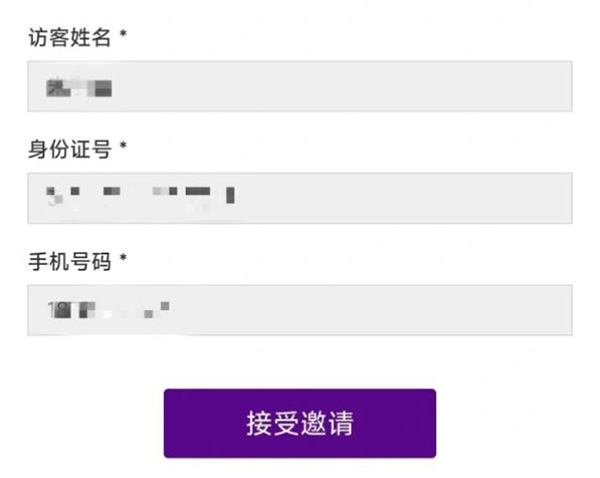Click the 访客姓名 input field

[x=300, y=86]
